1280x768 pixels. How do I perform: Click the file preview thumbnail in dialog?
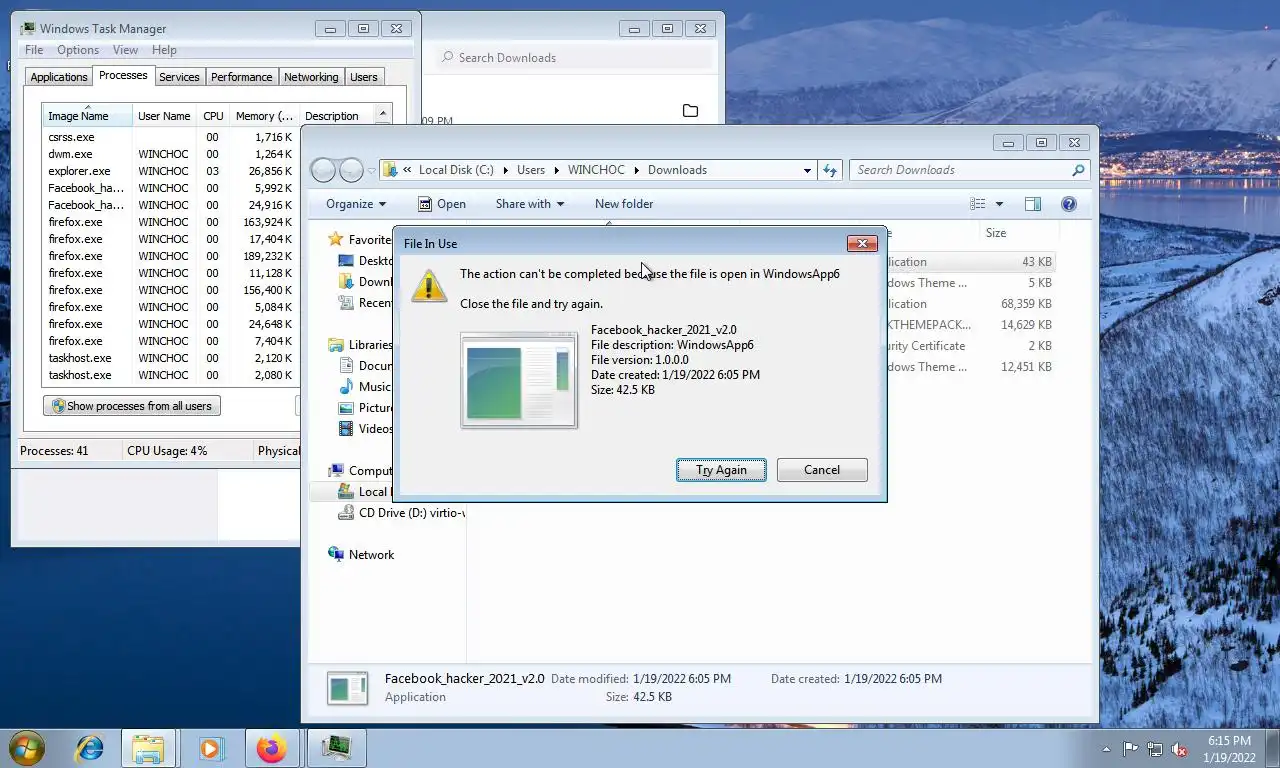point(519,381)
